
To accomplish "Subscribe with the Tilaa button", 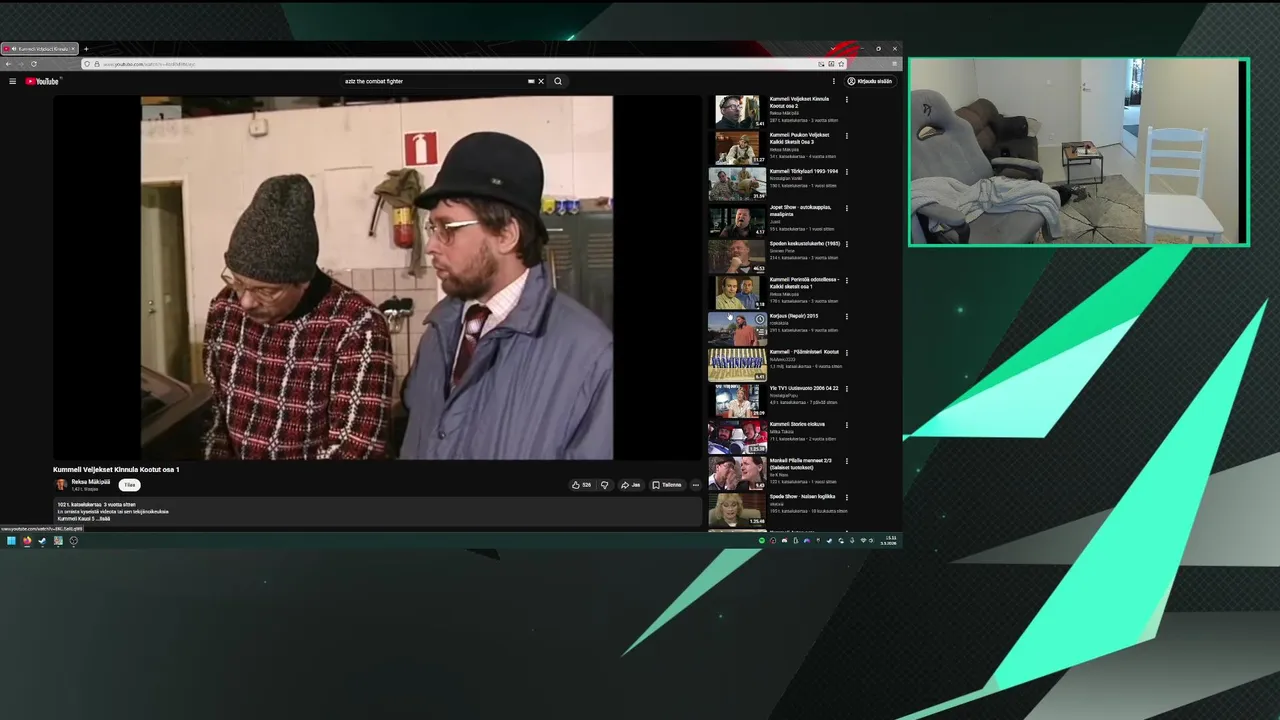I will [x=129, y=485].
